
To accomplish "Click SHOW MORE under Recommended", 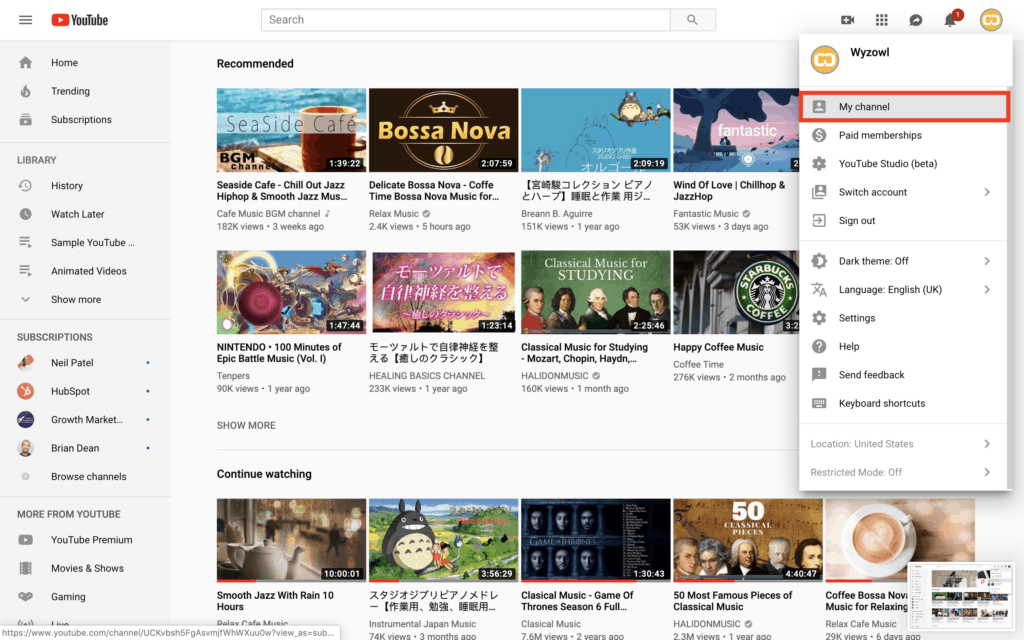I will click(246, 425).
